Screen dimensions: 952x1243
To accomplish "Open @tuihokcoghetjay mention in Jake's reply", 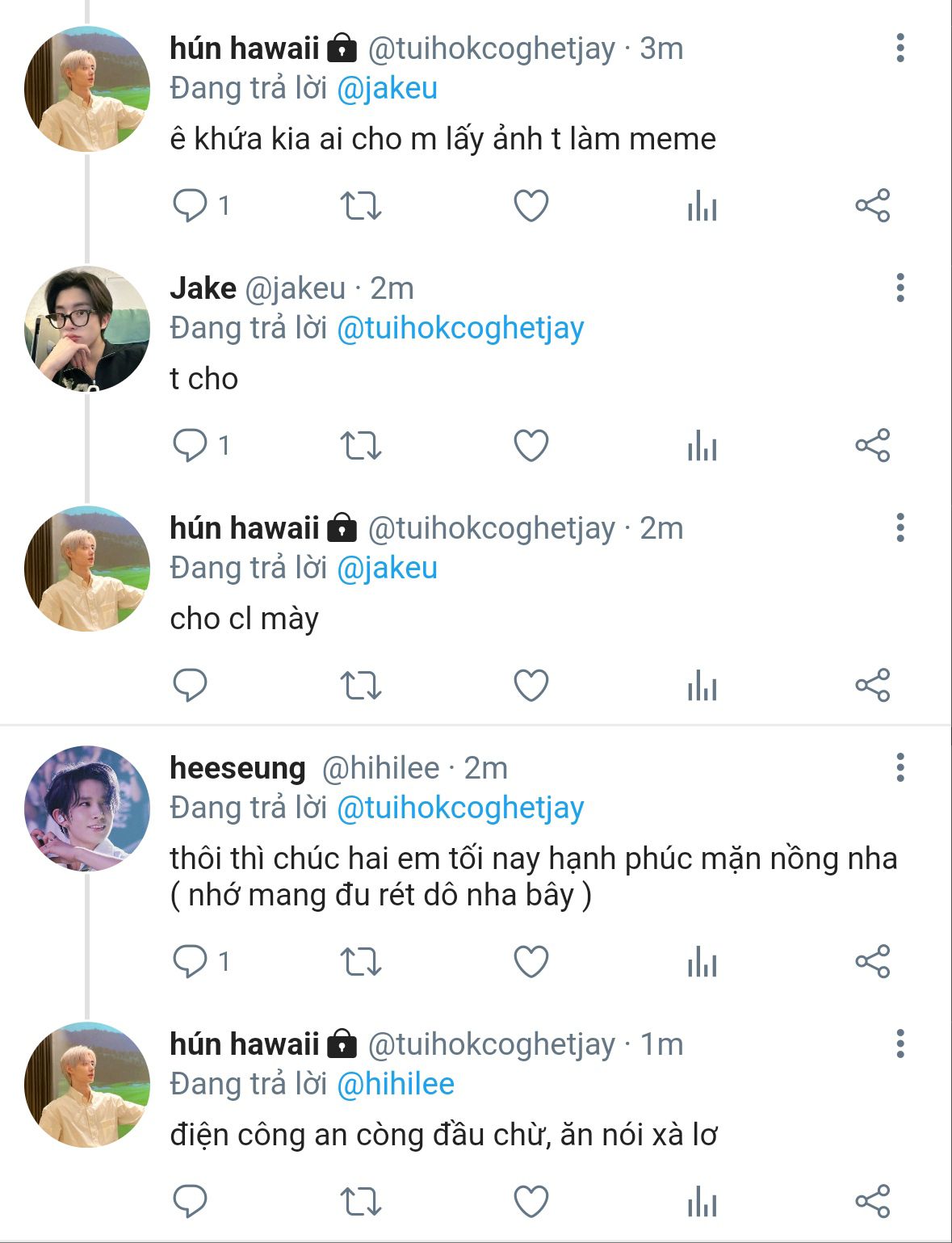I will pos(459,328).
